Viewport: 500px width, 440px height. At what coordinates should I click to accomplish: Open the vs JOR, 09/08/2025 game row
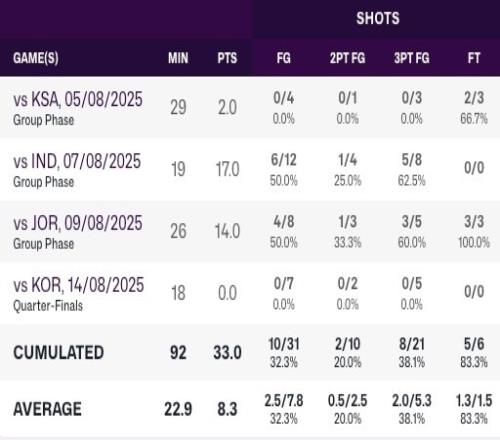(250, 231)
